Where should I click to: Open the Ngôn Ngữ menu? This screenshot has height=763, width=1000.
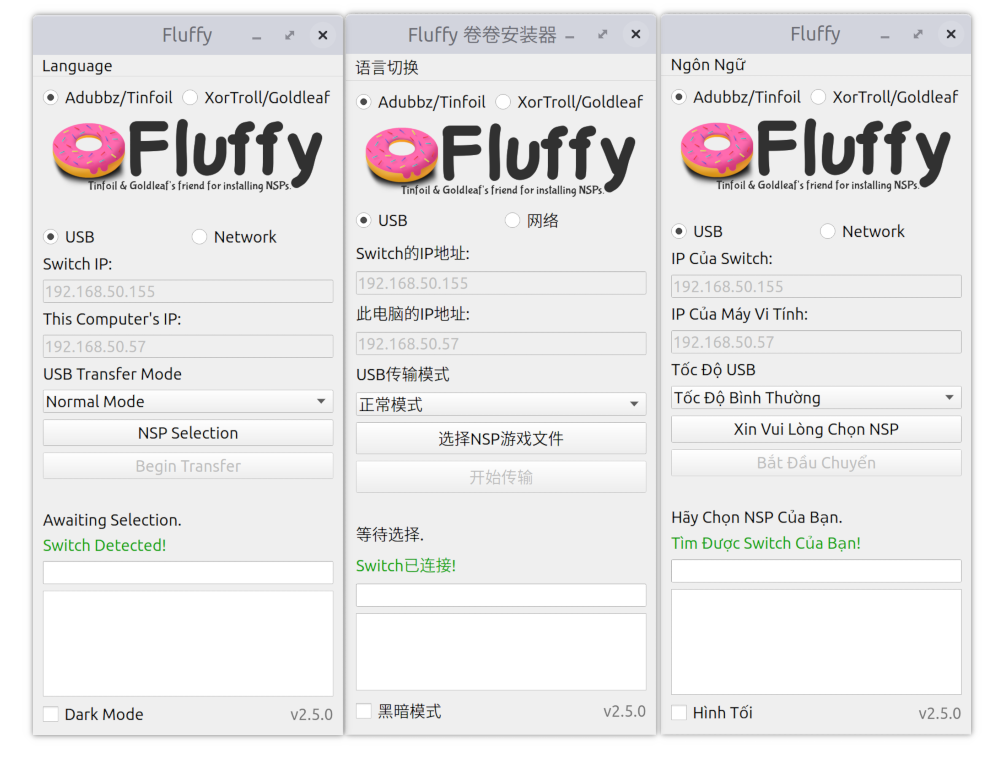(708, 65)
